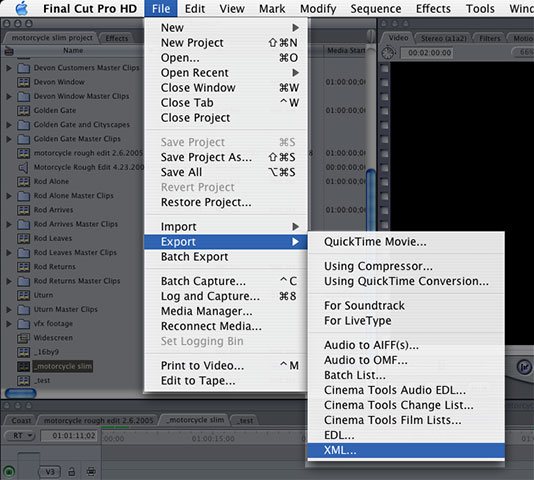The height and width of the screenshot is (480, 534).
Task: Click the _test sequence icon
Action: coord(23,381)
